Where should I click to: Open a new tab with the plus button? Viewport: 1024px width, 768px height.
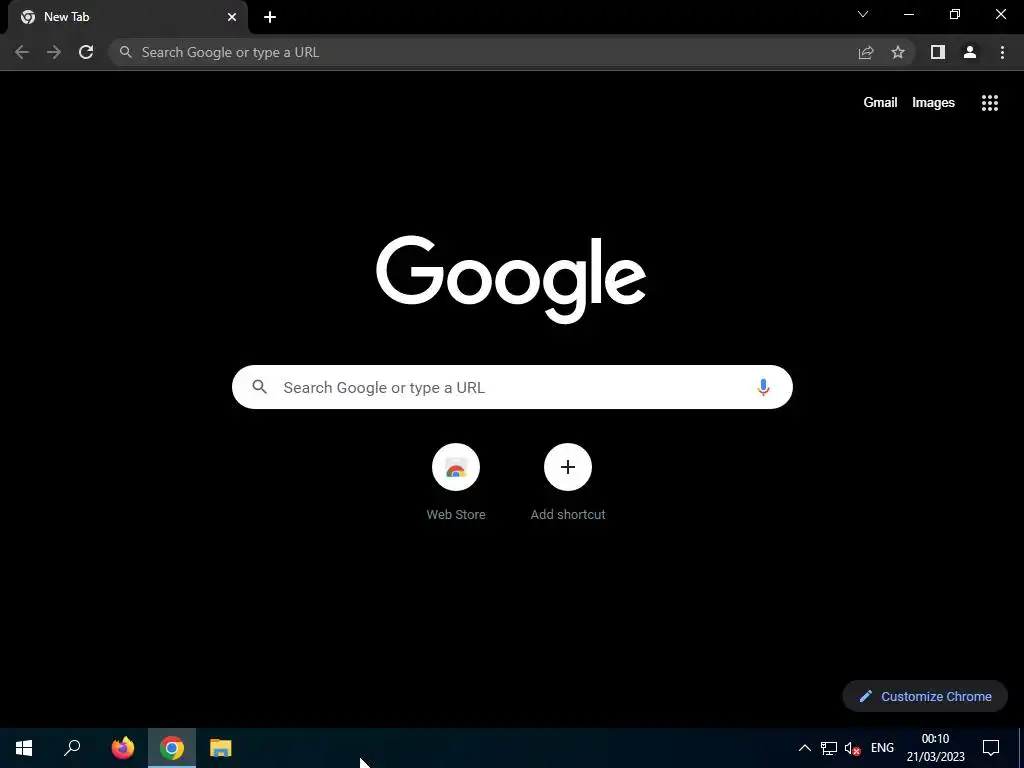[270, 17]
